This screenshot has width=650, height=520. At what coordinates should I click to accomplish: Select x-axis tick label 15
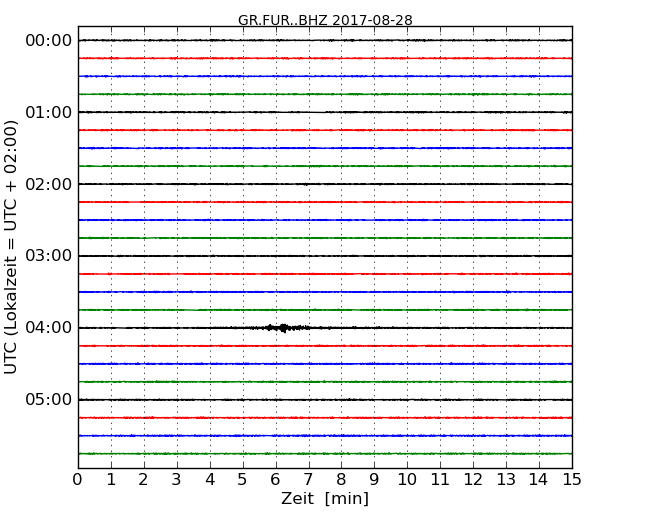[x=572, y=480]
